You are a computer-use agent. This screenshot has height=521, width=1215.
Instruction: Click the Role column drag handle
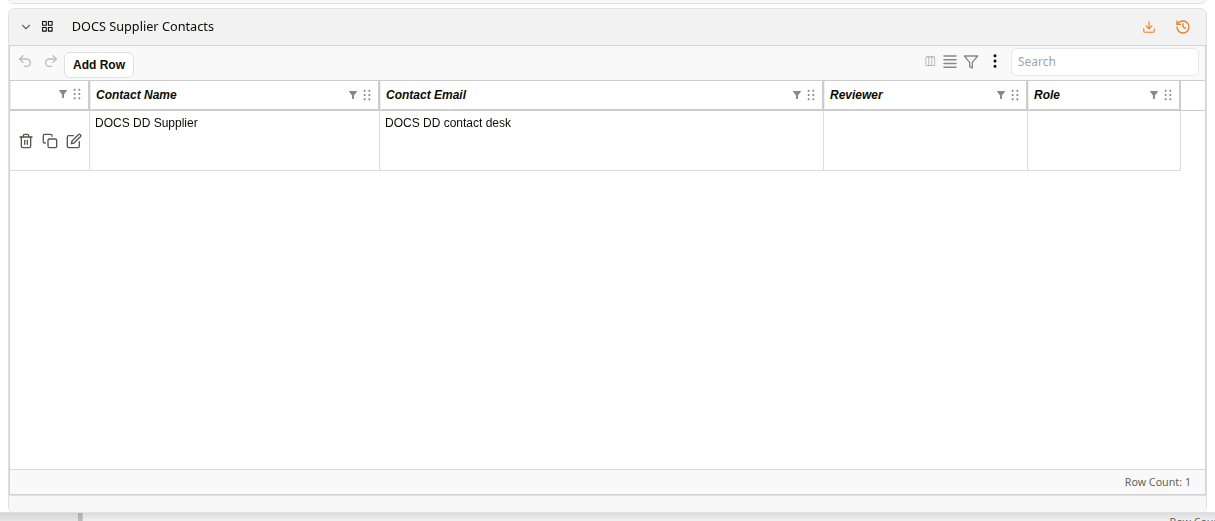[x=1168, y=95]
